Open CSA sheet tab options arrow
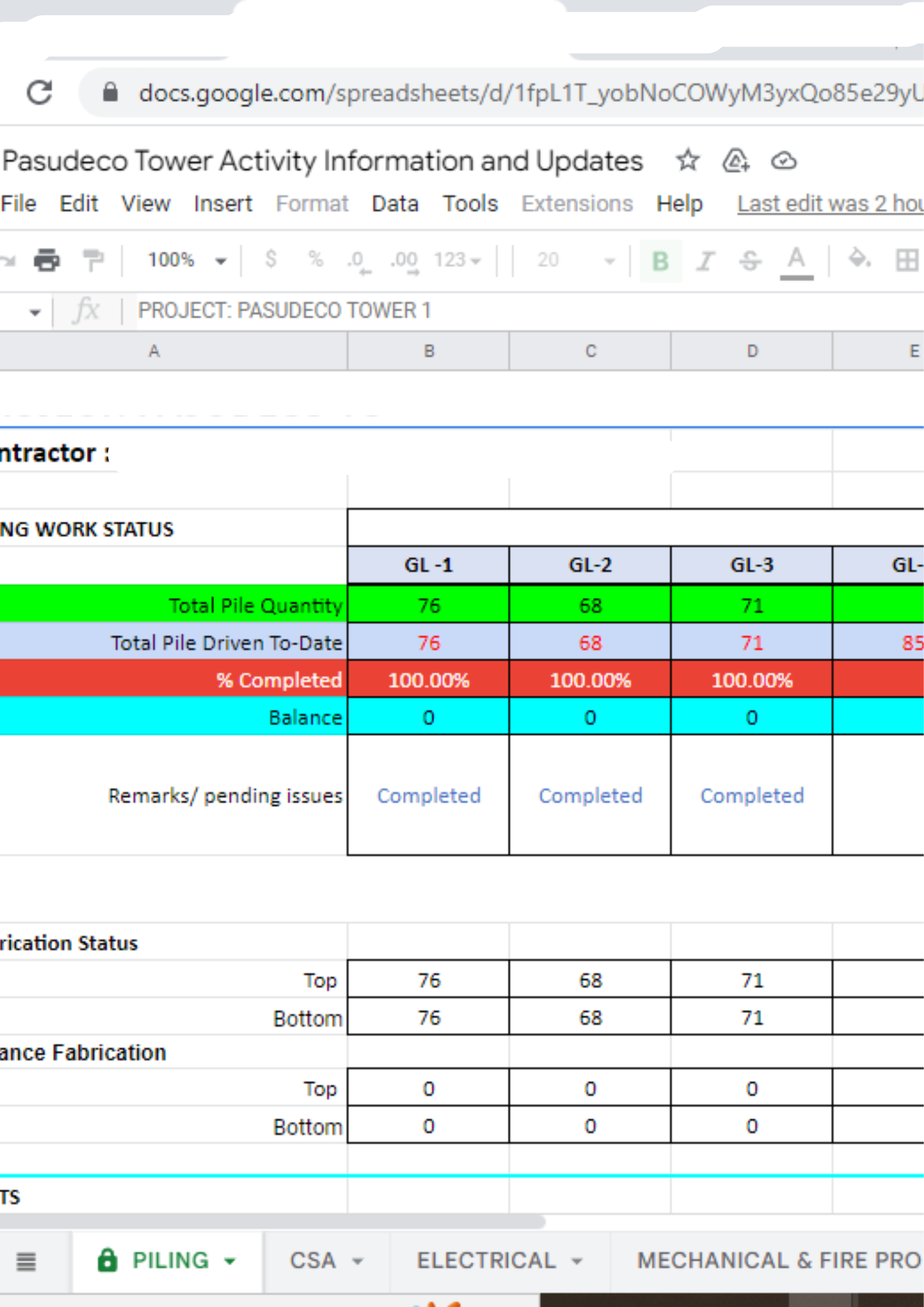 pyautogui.click(x=357, y=1262)
